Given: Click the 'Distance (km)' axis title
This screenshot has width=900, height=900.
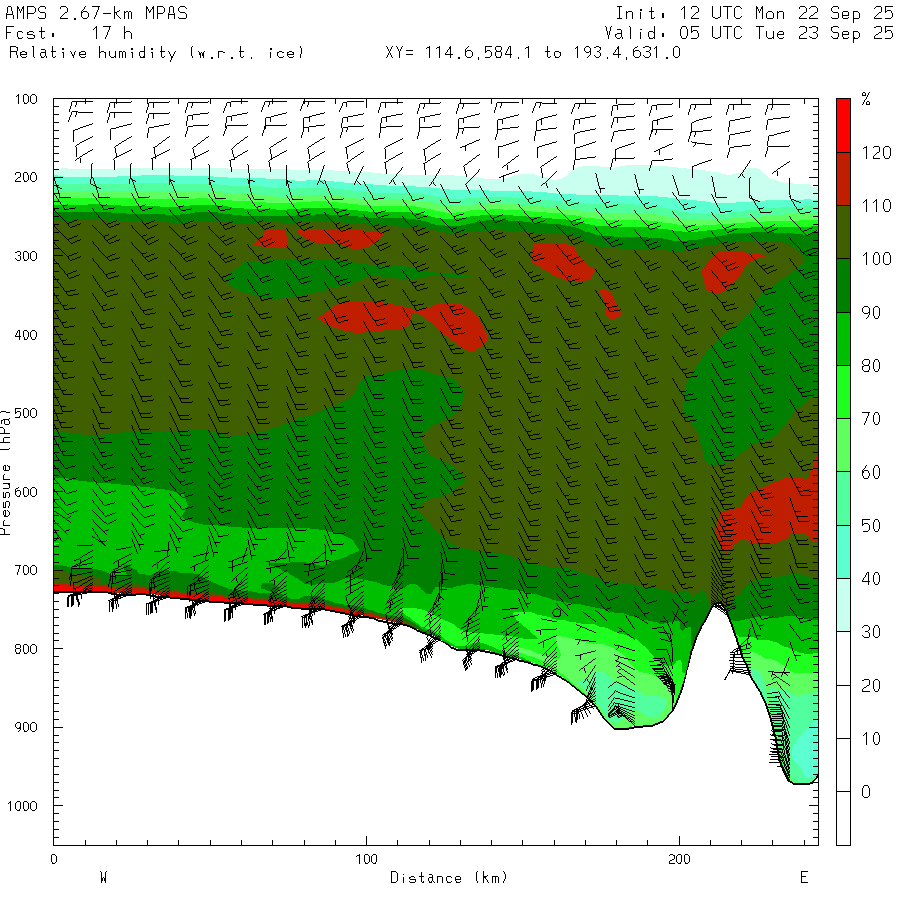Looking at the screenshot, I should [x=449, y=878].
